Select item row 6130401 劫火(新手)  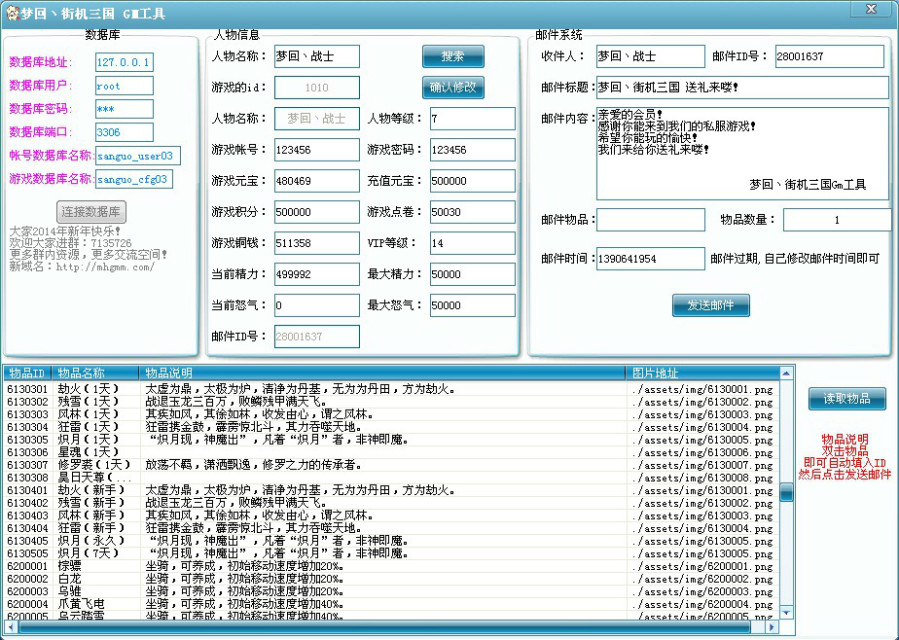(392, 490)
